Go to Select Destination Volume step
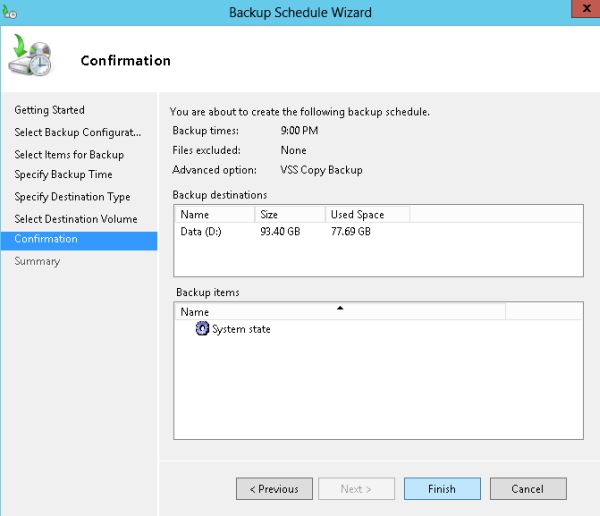This screenshot has width=600, height=516. pos(76,219)
